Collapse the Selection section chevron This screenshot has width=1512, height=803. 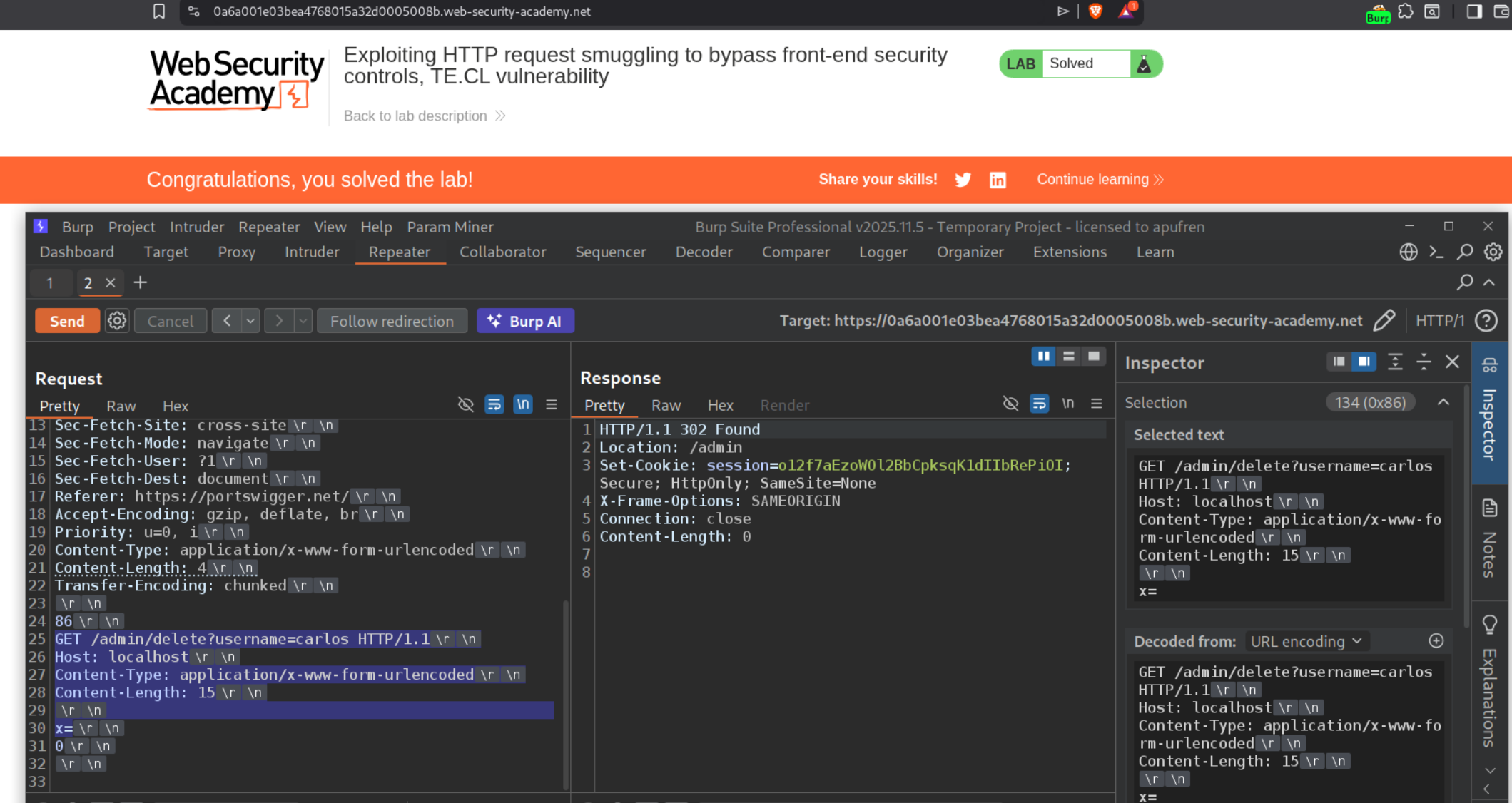pos(1443,403)
